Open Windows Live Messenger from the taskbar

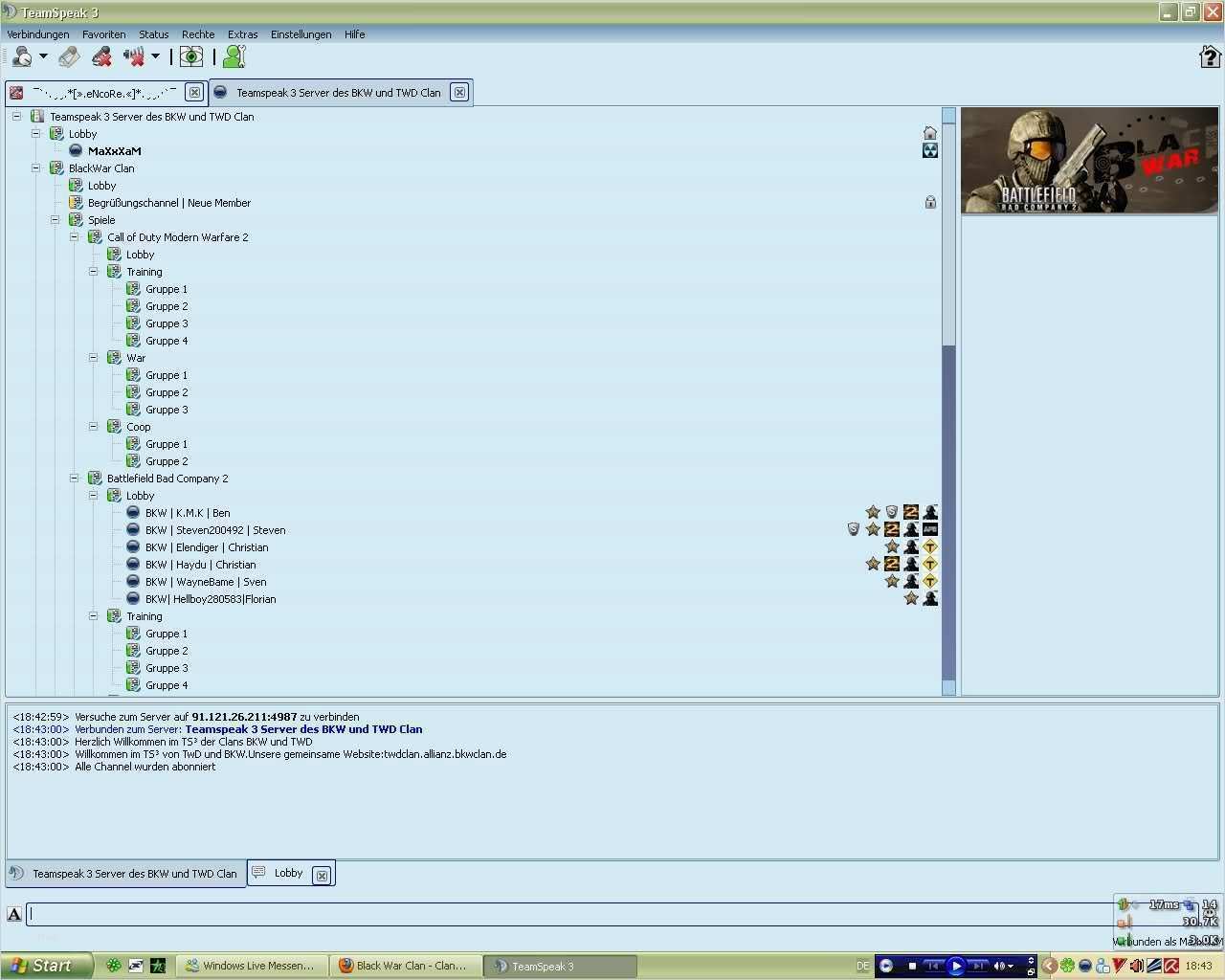[x=251, y=966]
